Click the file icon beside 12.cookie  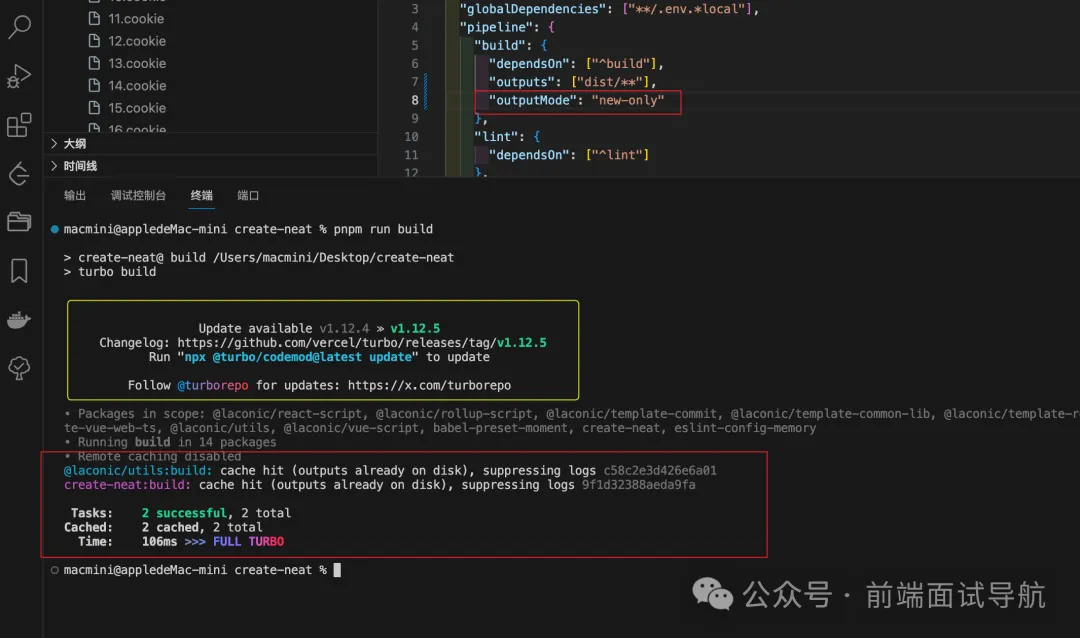(95, 41)
